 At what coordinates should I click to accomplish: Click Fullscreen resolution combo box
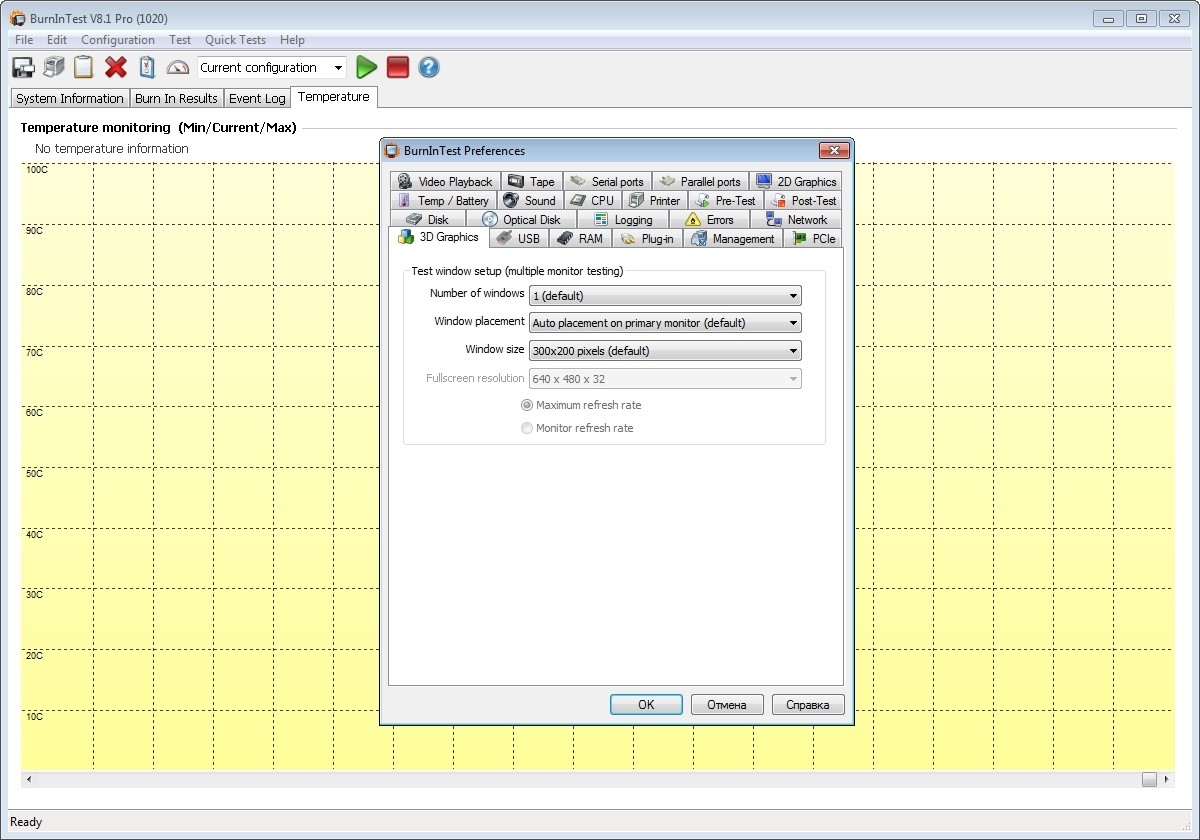665,379
